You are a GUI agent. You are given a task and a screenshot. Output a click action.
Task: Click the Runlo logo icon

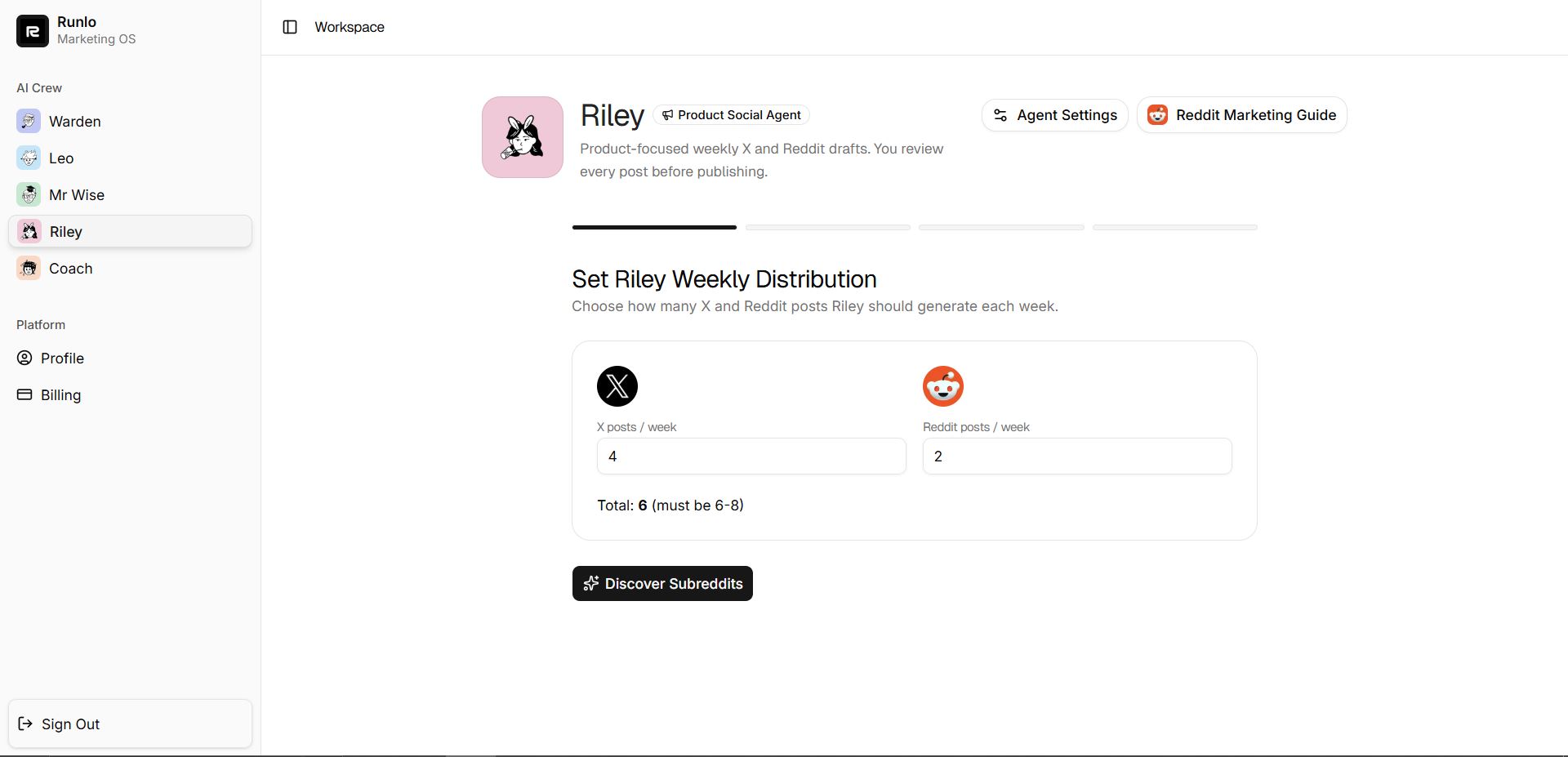(32, 30)
